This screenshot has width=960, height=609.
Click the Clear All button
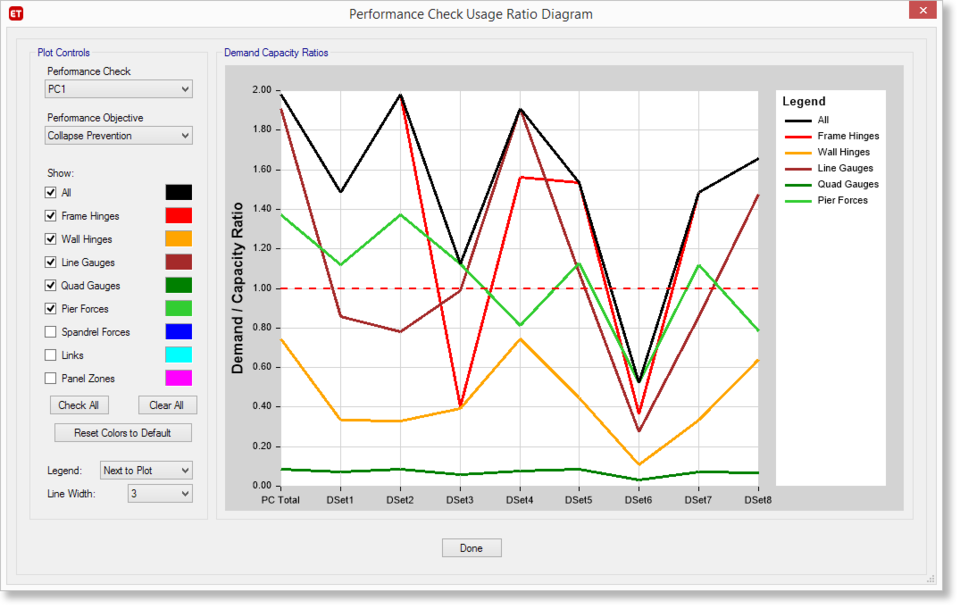click(x=167, y=405)
